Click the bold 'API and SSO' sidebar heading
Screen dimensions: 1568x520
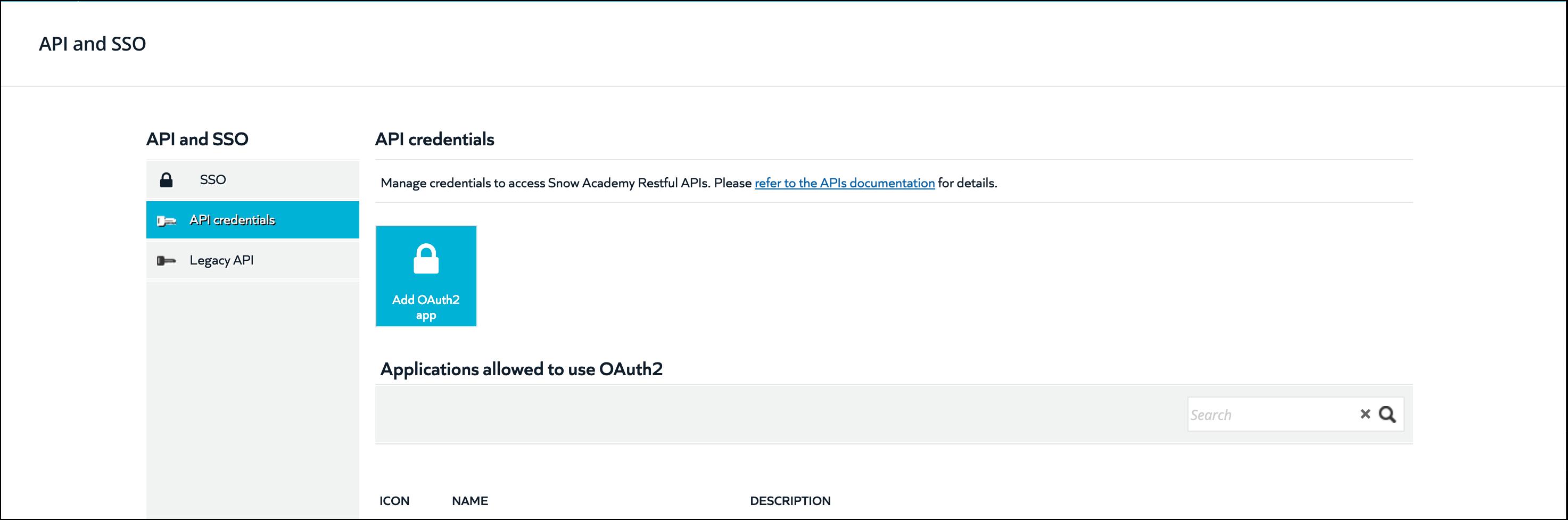tap(197, 139)
